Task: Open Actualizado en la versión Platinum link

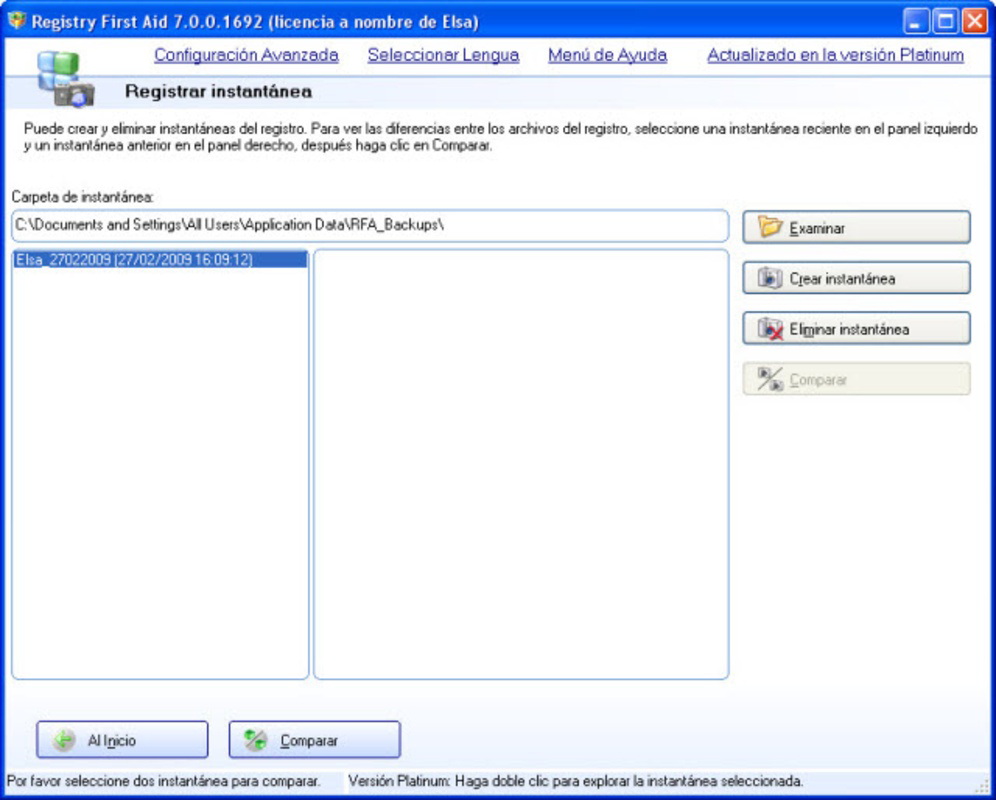Action: (x=836, y=55)
